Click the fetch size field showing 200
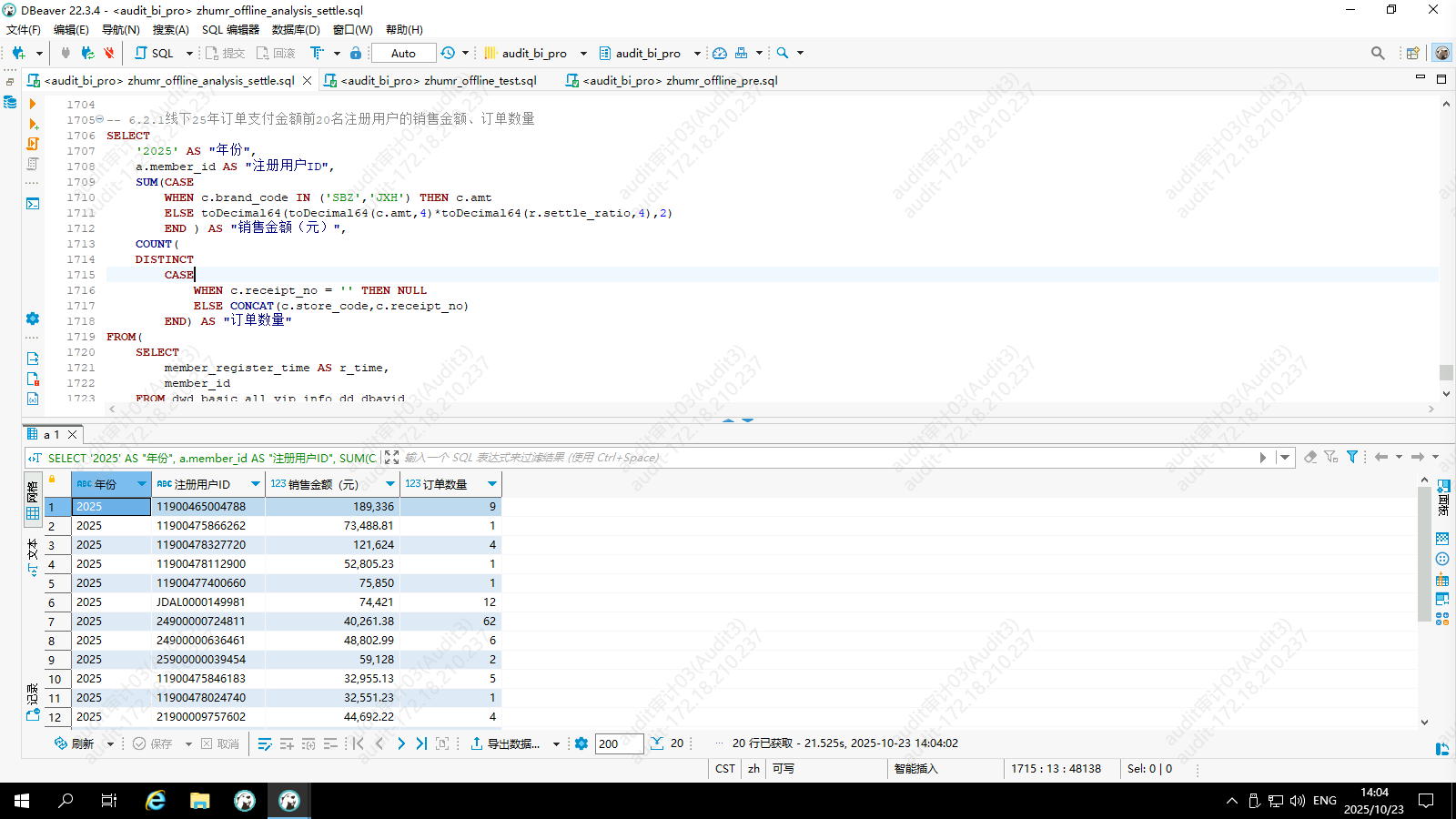Screen dimensions: 1456x819 tap(619, 744)
